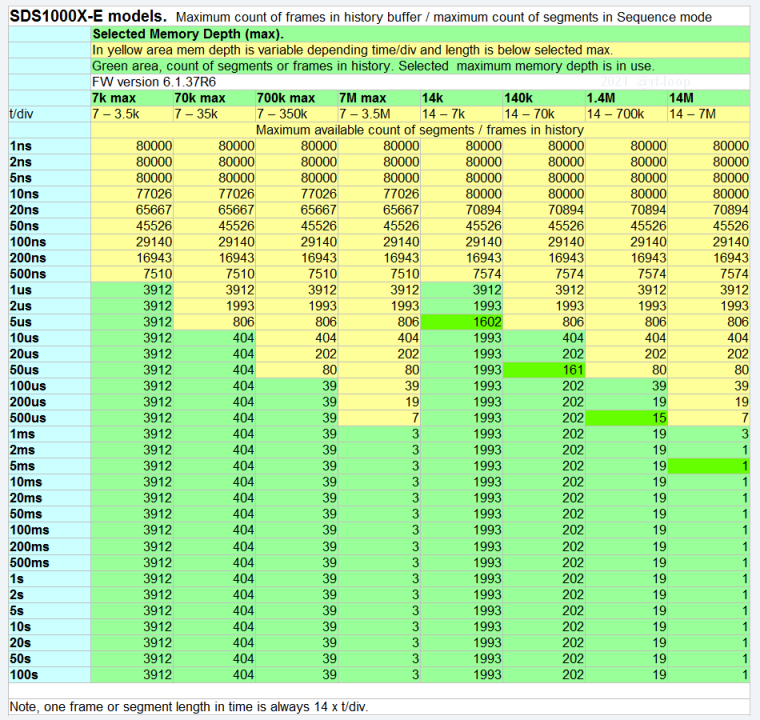The width and height of the screenshot is (760, 720).
Task: Click '65667' in 20ns row under 70k max
Action: tap(214, 210)
